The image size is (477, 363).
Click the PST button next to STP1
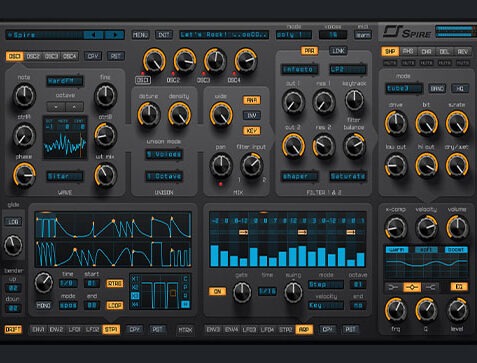click(157, 330)
